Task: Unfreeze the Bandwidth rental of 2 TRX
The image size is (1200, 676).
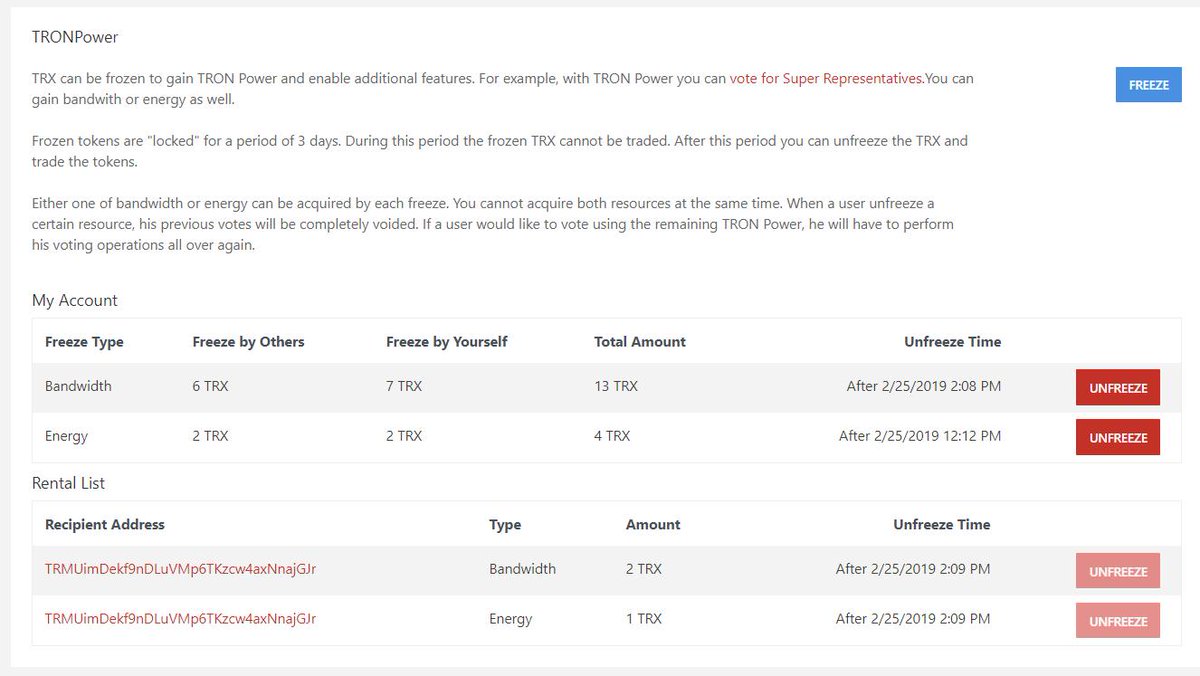Action: point(1118,571)
